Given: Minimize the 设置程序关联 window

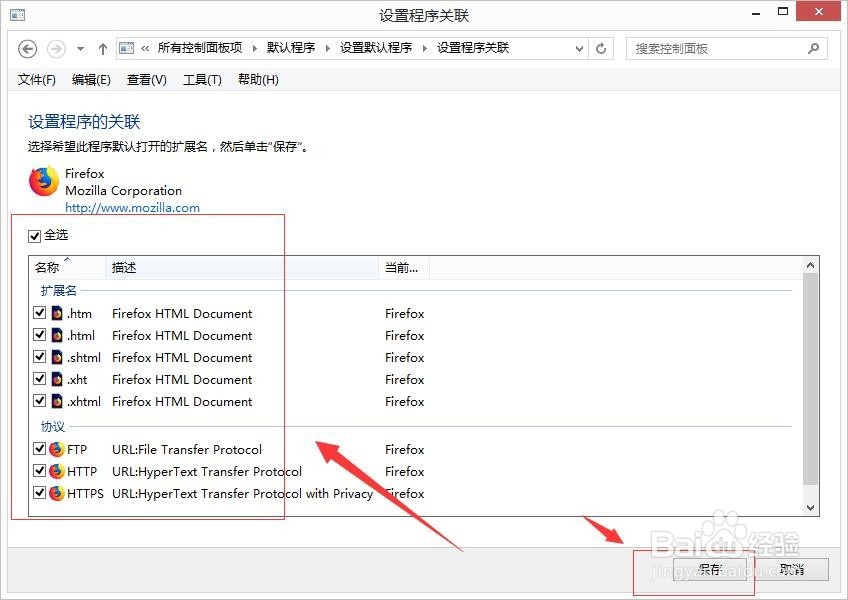Looking at the screenshot, I should pyautogui.click(x=756, y=13).
